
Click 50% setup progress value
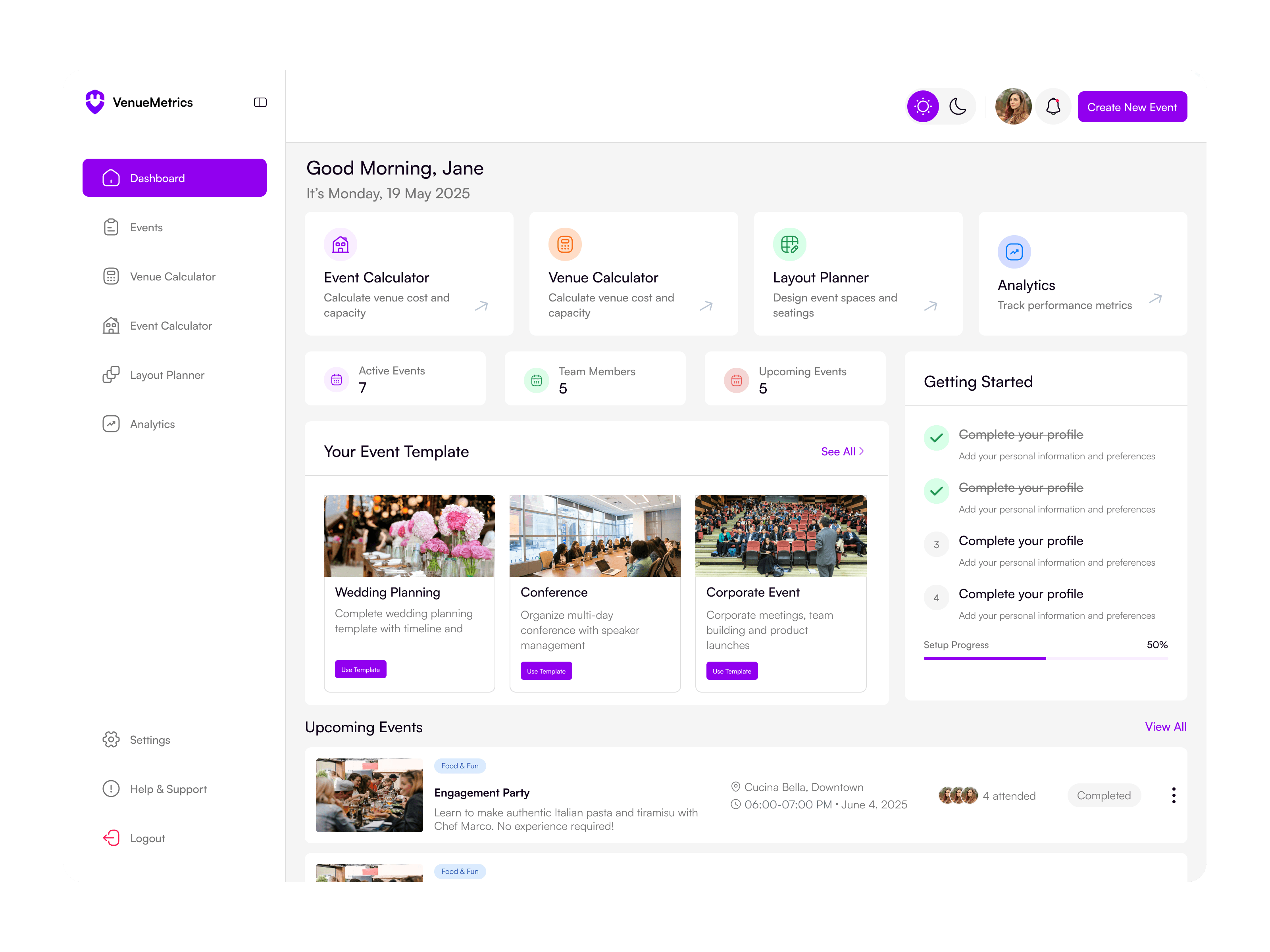coord(1157,645)
